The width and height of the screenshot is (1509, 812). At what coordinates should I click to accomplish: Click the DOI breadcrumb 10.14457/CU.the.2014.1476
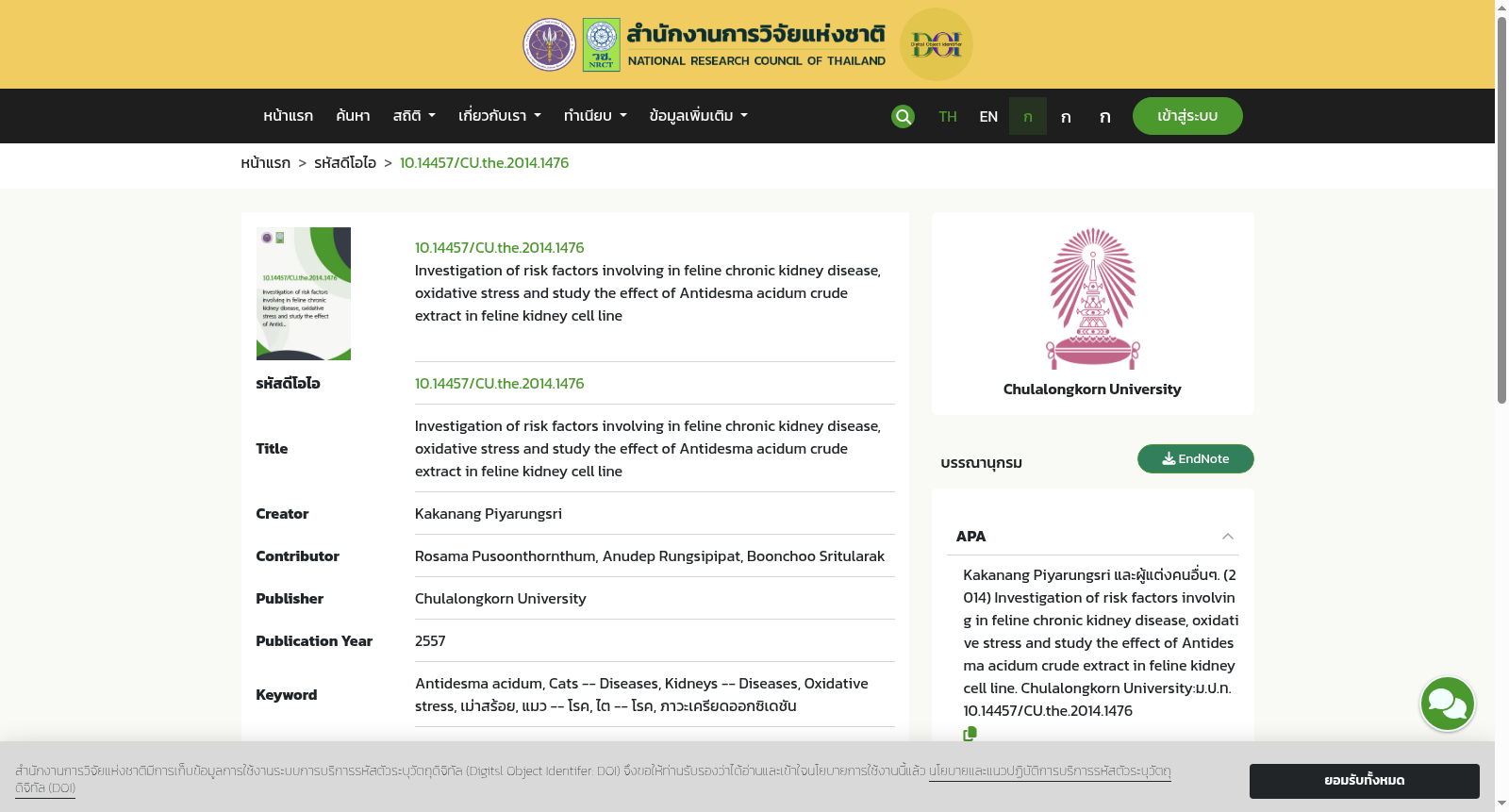(x=484, y=163)
